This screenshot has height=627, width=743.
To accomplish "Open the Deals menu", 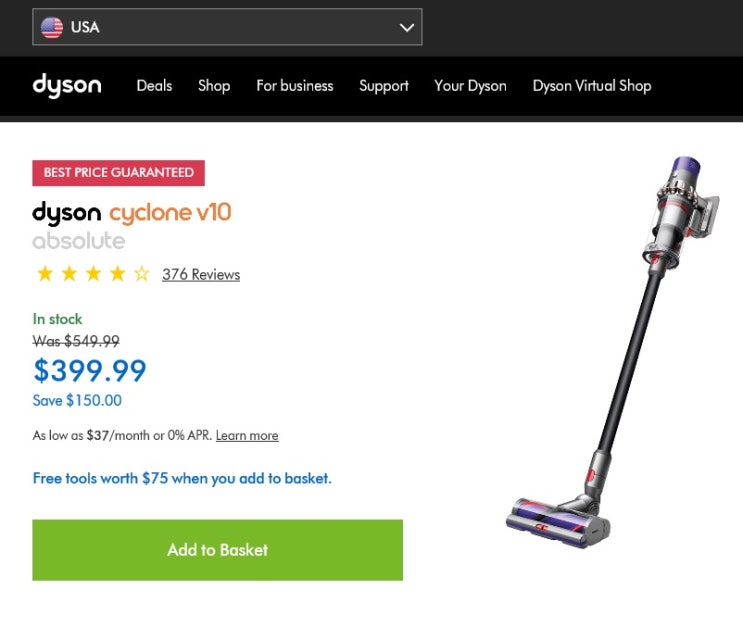I will [x=154, y=86].
